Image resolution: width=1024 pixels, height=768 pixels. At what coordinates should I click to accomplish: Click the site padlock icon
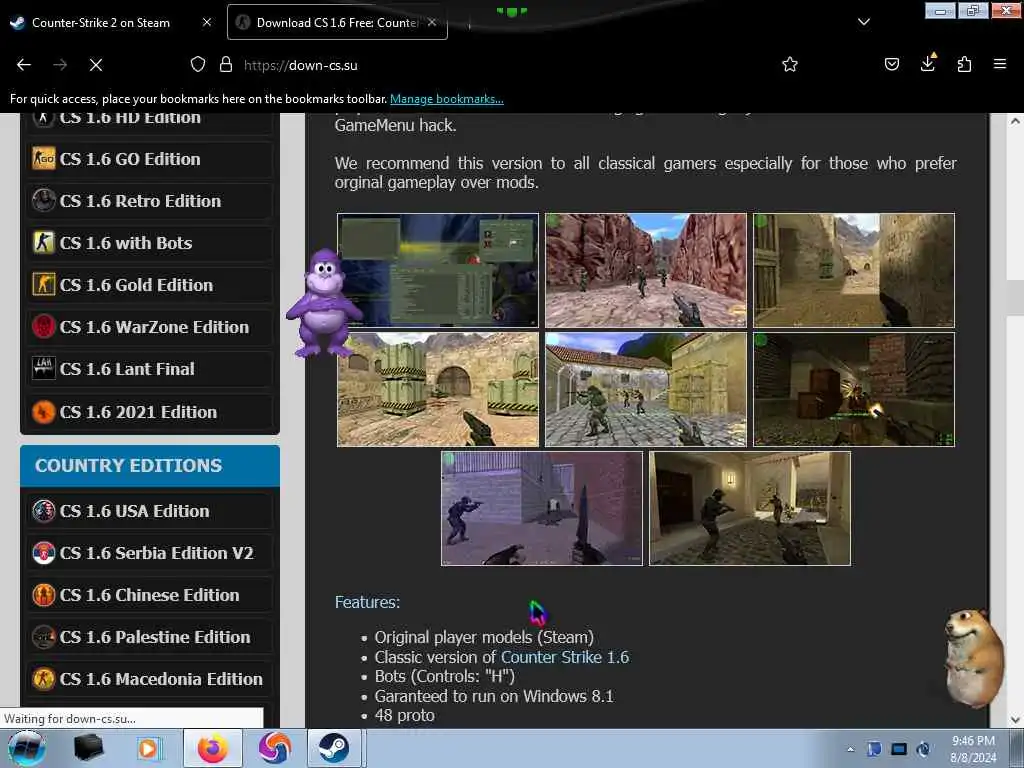(x=226, y=64)
